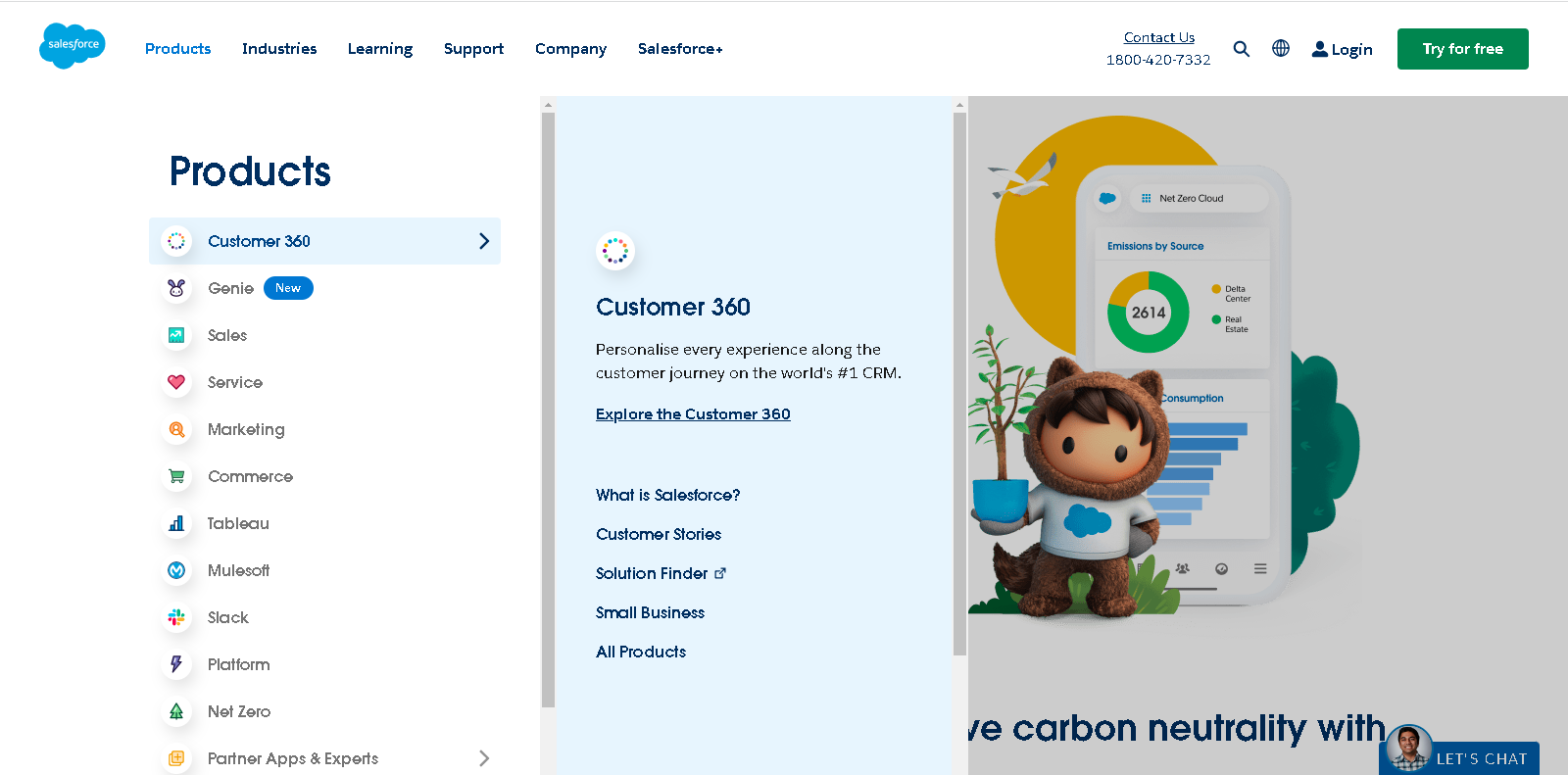The width and height of the screenshot is (1568, 775).
Task: Open the Customer Stories link
Action: [658, 534]
